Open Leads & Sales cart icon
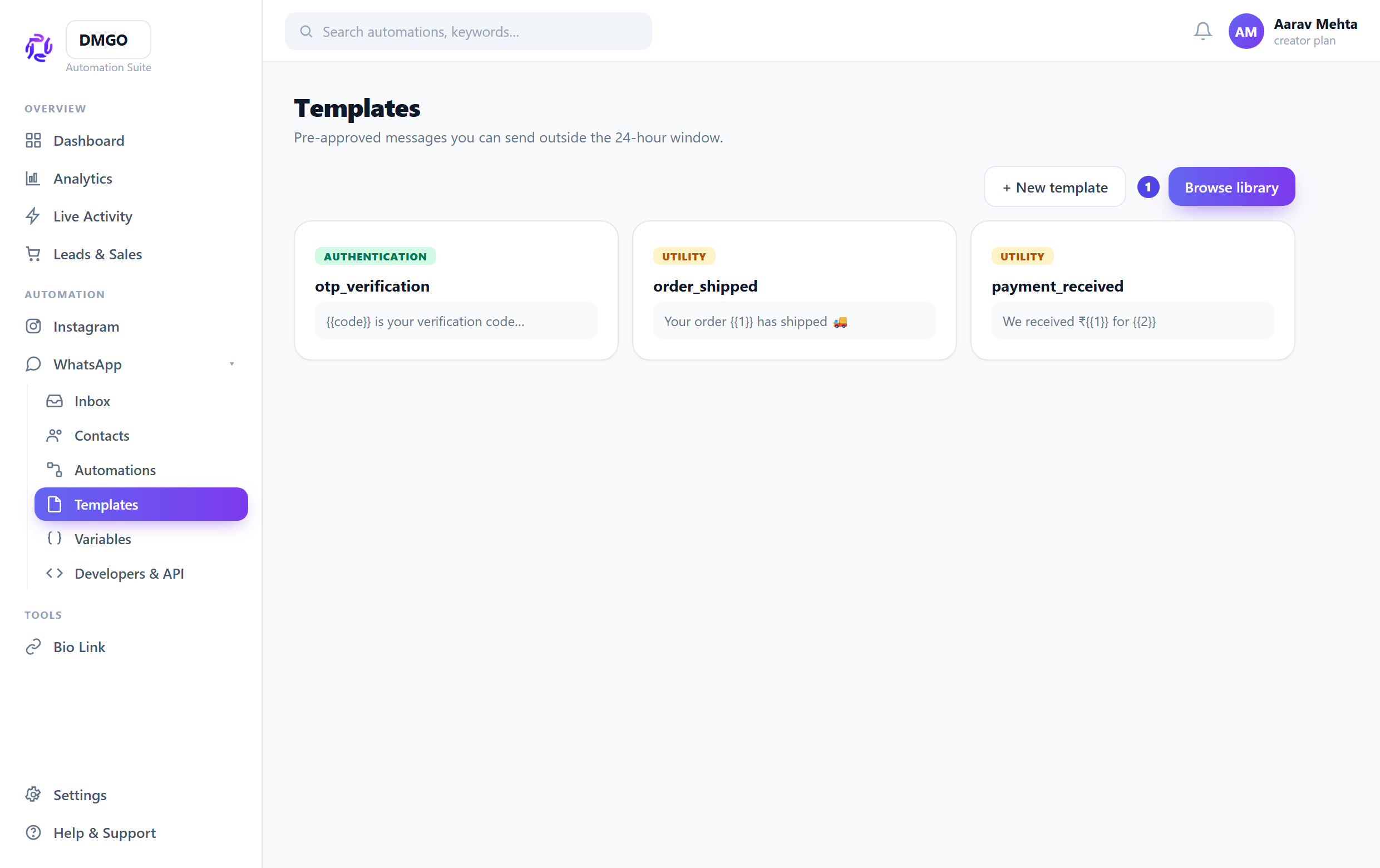 33,254
